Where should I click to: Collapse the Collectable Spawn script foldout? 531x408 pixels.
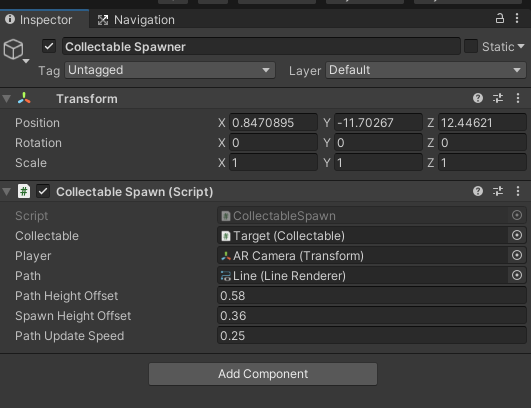click(6, 192)
